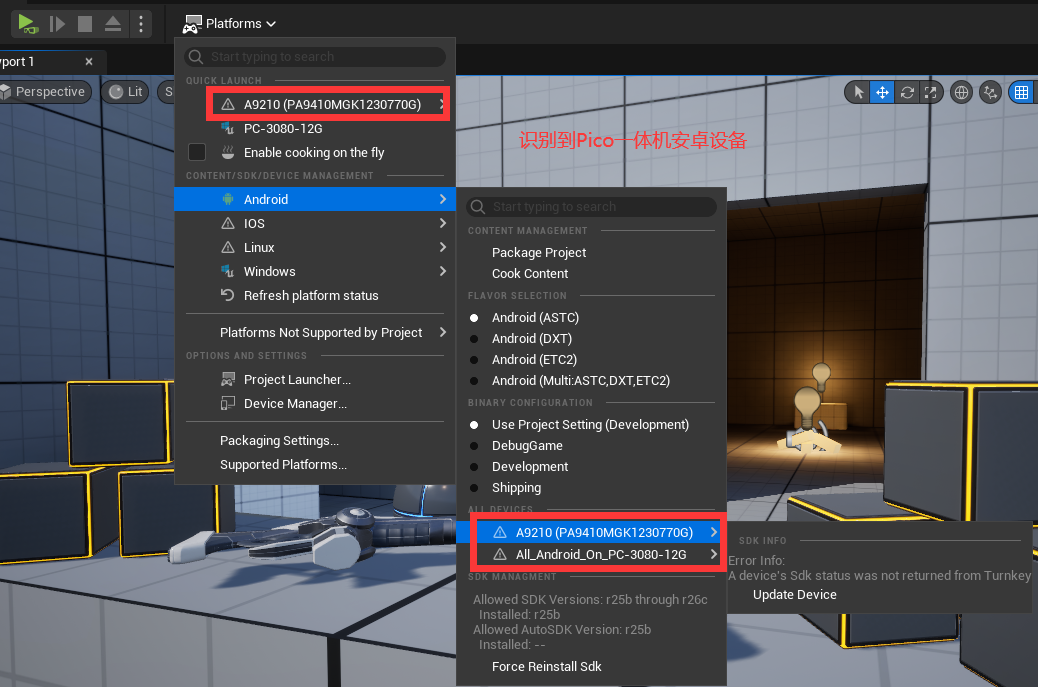Choose the scale tool
Image resolution: width=1038 pixels, height=687 pixels.
pos(930,92)
